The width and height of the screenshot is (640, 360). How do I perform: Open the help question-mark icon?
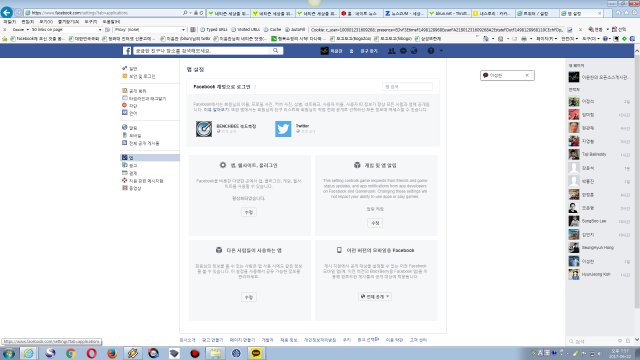click(431, 51)
